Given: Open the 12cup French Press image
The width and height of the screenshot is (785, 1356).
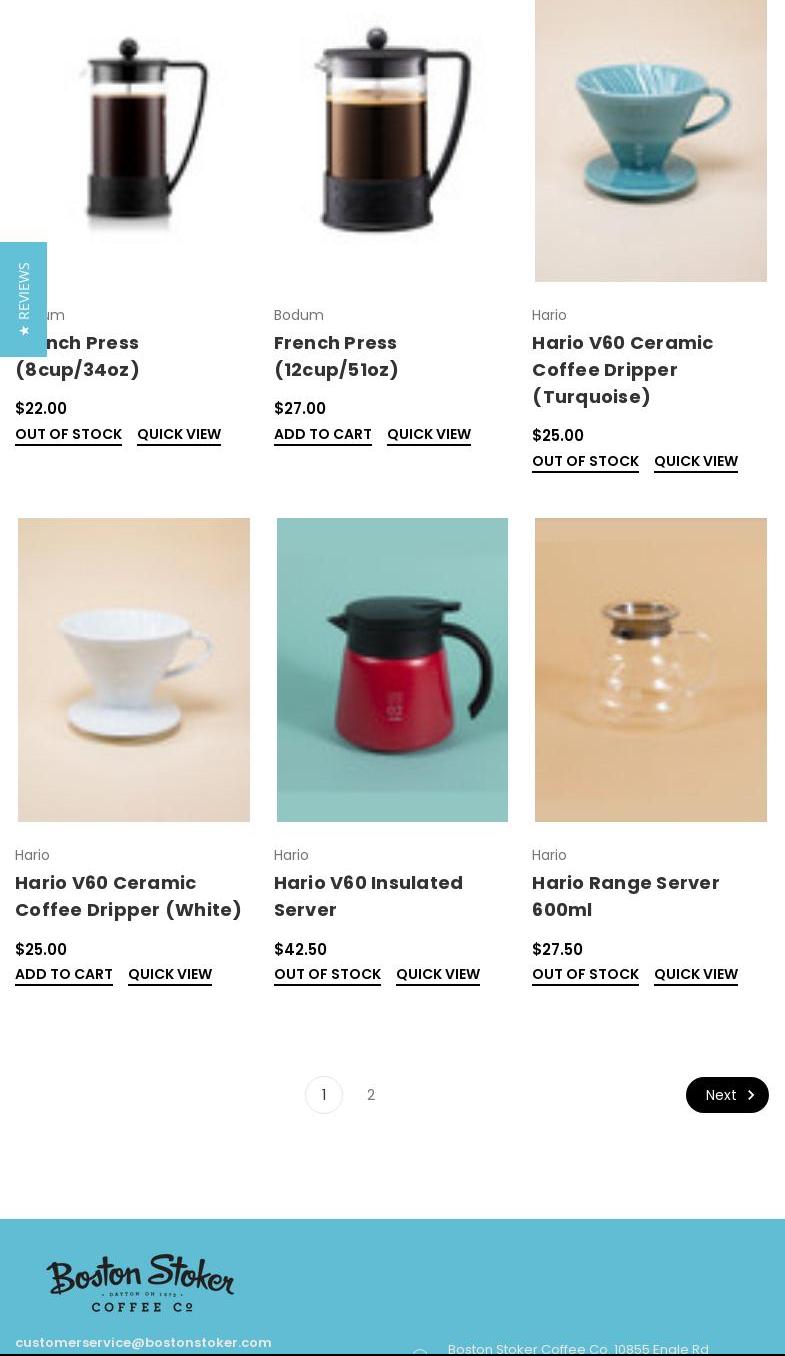Looking at the screenshot, I should pos(392,140).
